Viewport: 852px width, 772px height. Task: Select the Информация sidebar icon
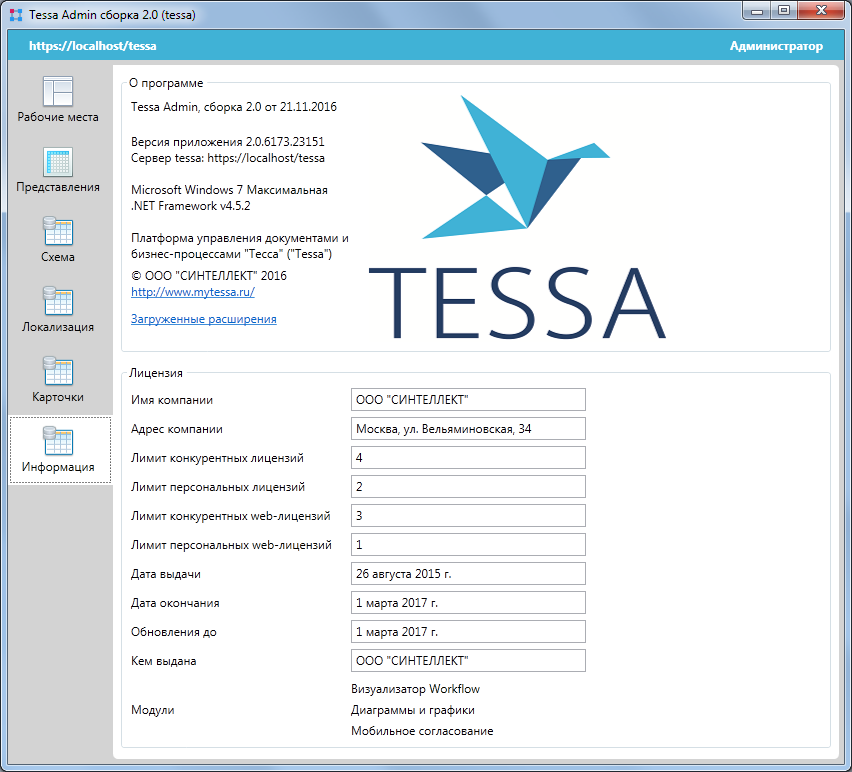[x=58, y=443]
